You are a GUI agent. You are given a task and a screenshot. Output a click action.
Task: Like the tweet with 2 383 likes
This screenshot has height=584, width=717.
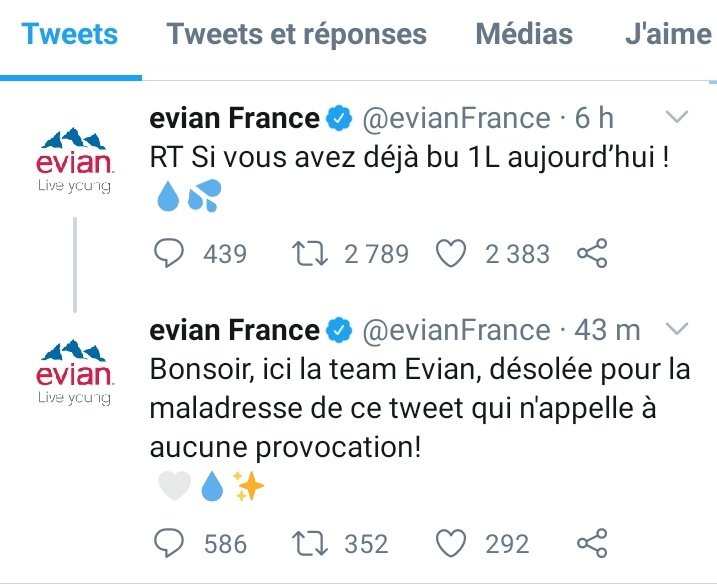453,254
